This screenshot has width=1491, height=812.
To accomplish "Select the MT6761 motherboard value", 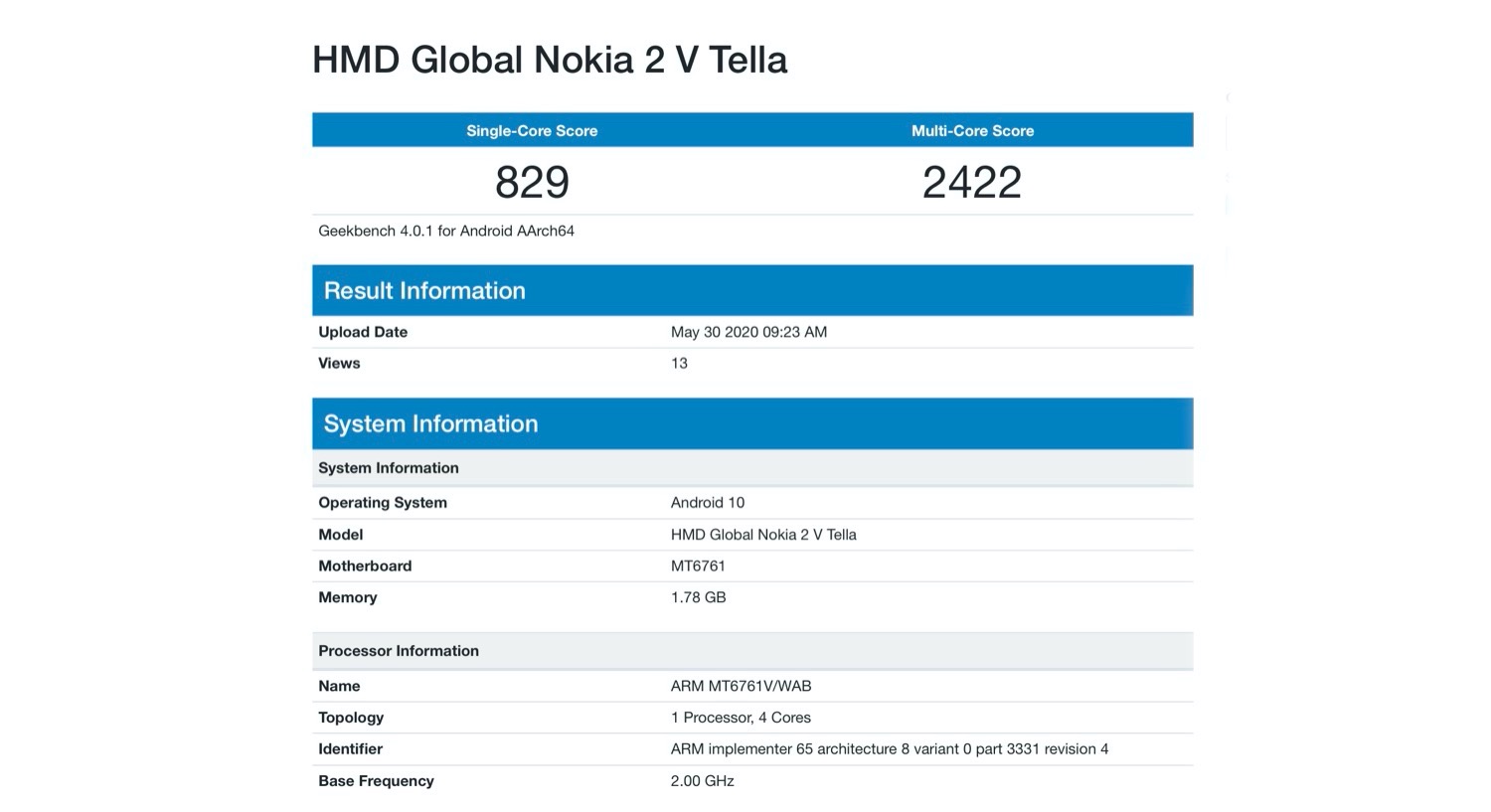I will point(698,567).
